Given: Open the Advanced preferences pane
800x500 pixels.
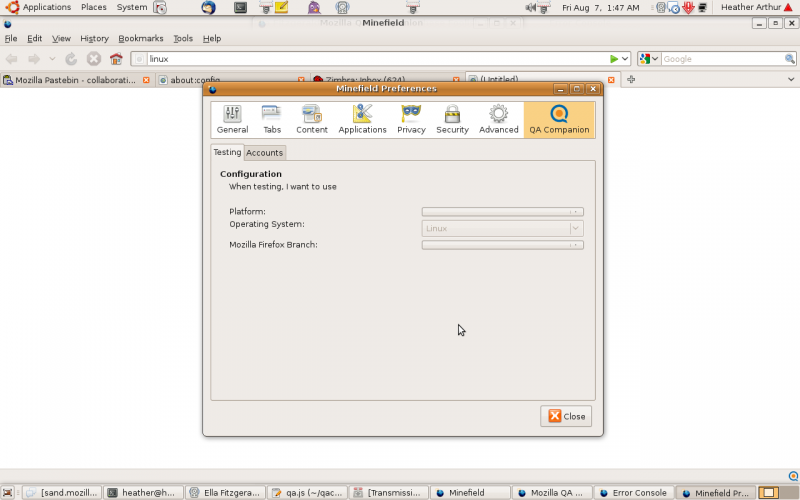Looking at the screenshot, I should (498, 119).
